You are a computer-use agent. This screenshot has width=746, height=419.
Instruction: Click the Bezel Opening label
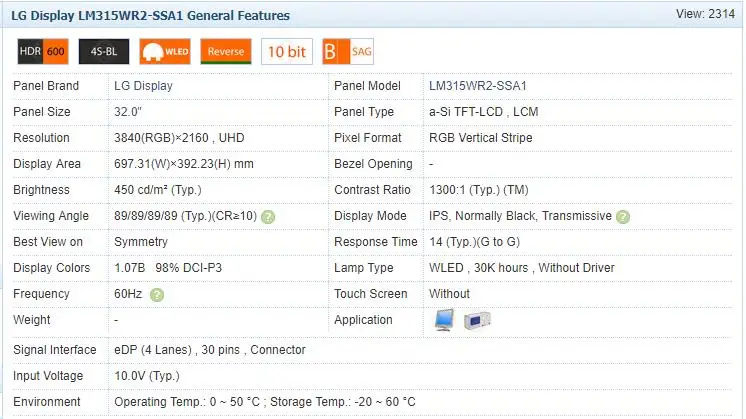[373, 164]
